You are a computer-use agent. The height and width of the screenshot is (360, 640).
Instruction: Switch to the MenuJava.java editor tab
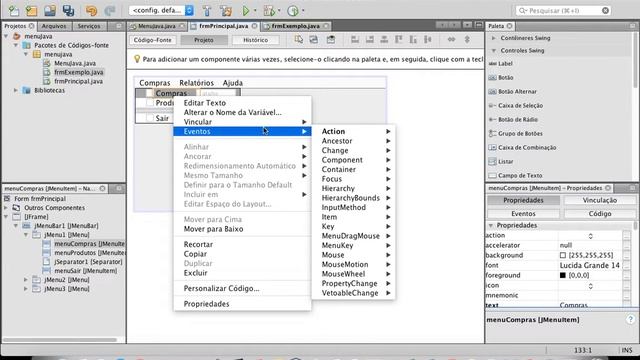(157, 26)
